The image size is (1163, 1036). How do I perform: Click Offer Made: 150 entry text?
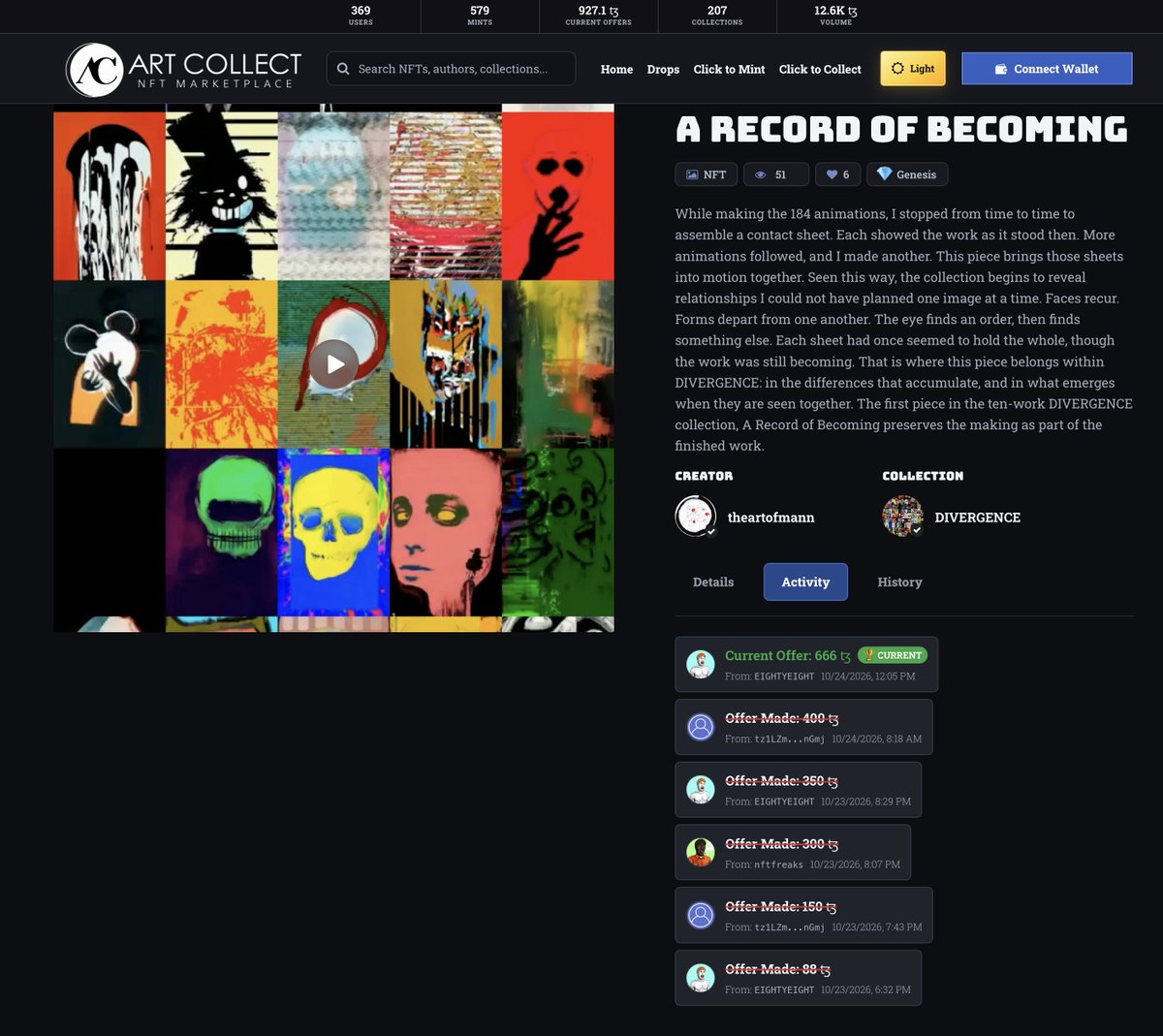(x=780, y=907)
